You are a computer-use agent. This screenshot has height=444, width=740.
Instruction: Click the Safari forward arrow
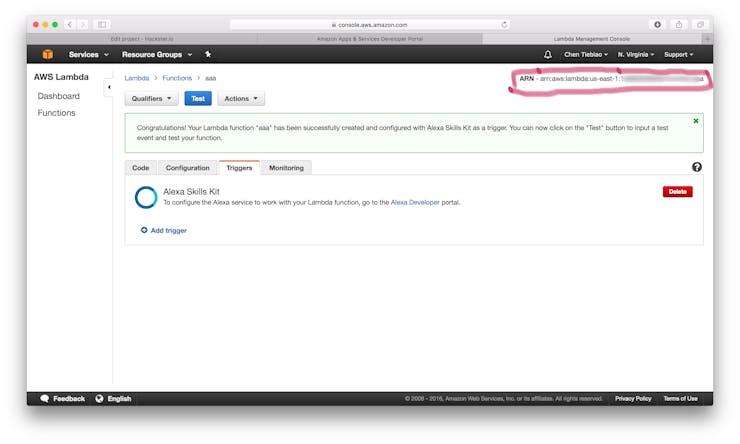pos(83,25)
